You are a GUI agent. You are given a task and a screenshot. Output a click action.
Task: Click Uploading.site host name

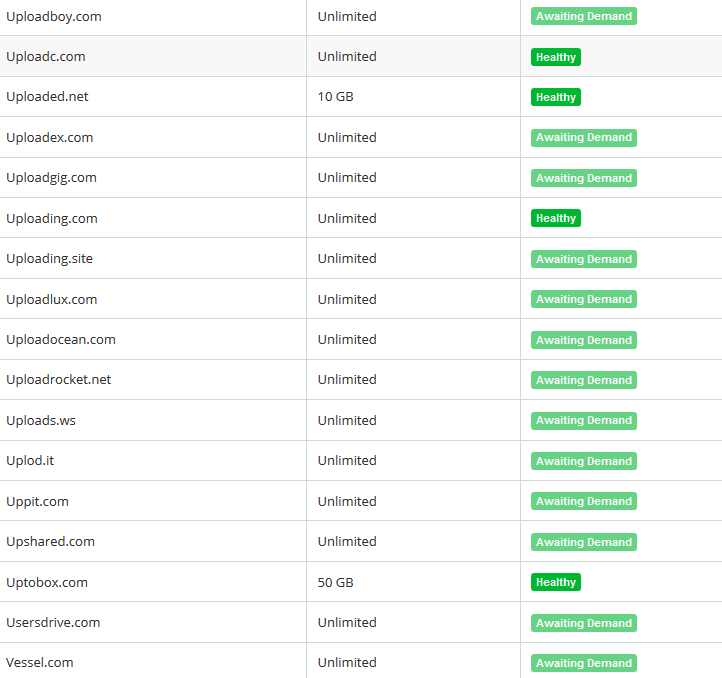pos(49,258)
